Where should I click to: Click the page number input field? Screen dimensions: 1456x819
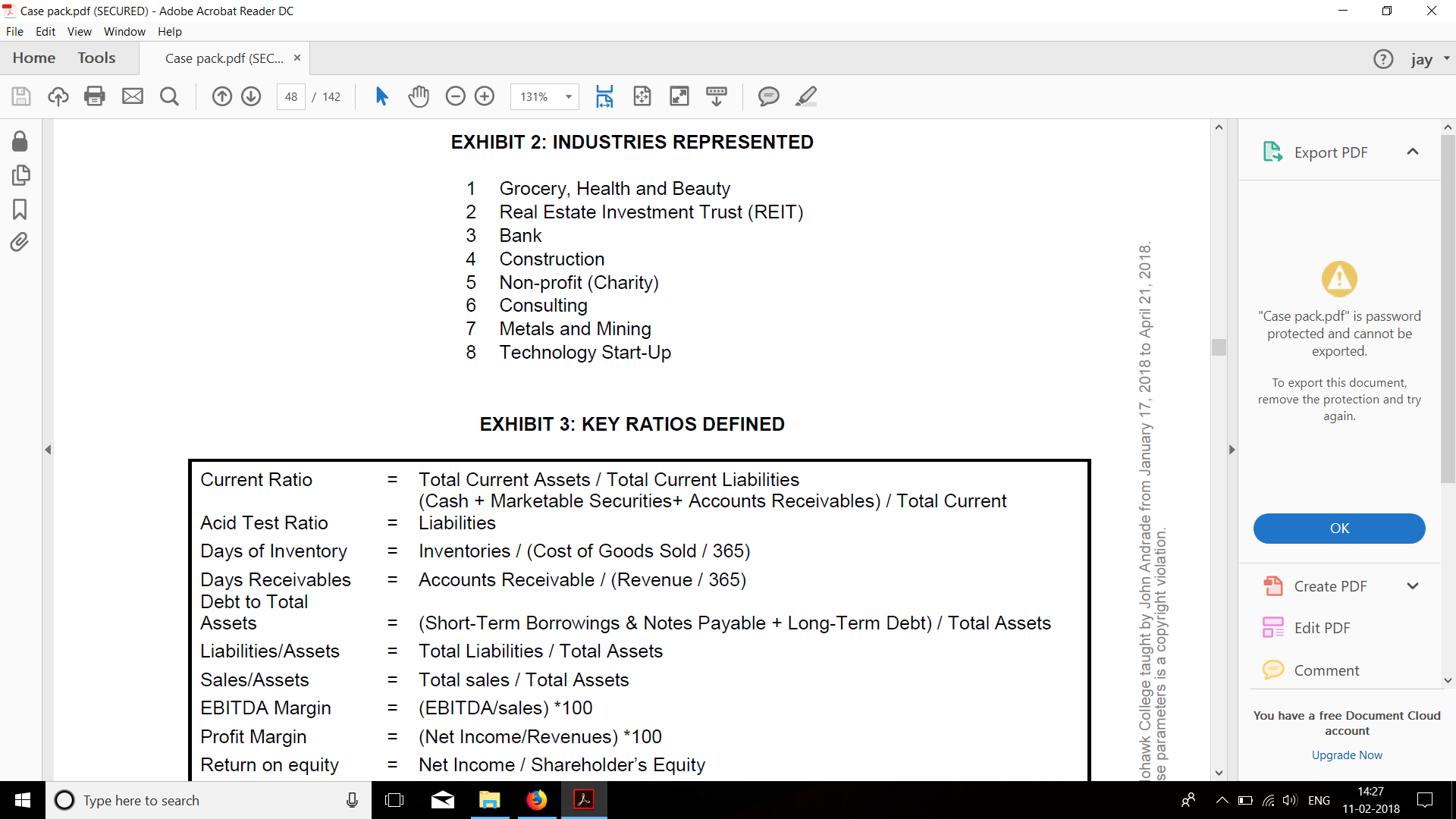tap(291, 96)
